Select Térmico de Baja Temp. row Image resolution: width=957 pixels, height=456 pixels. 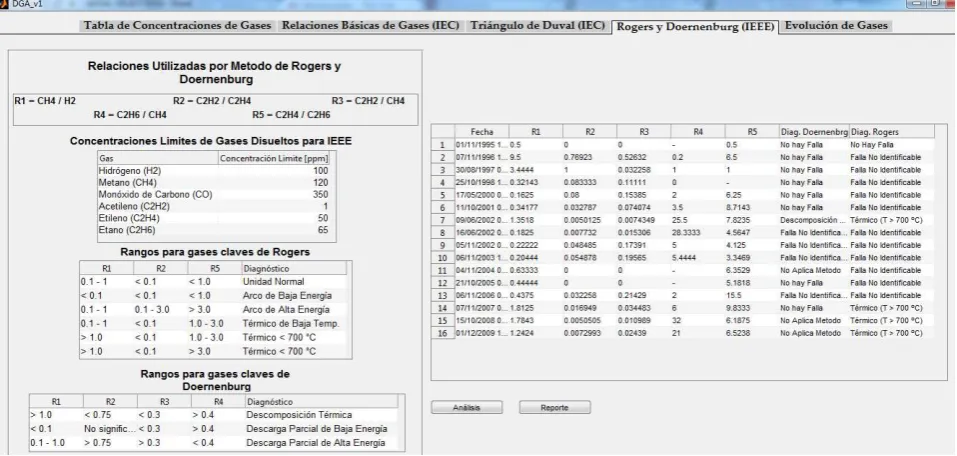[214, 324]
